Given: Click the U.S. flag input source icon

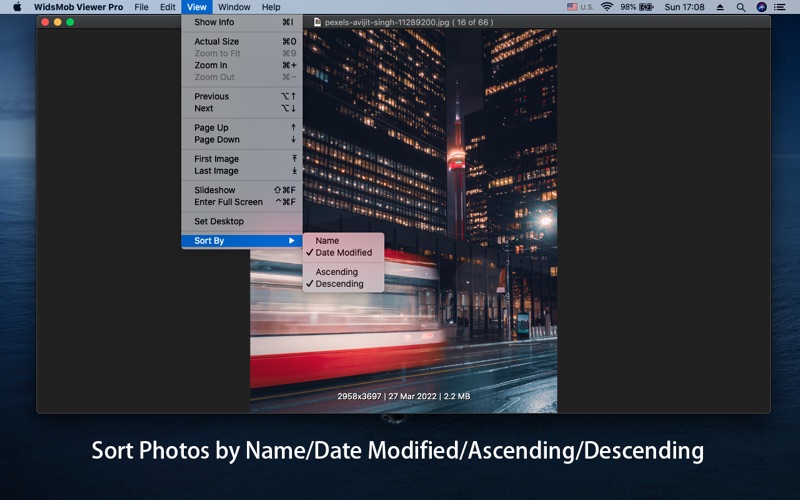Looking at the screenshot, I should (x=573, y=7).
